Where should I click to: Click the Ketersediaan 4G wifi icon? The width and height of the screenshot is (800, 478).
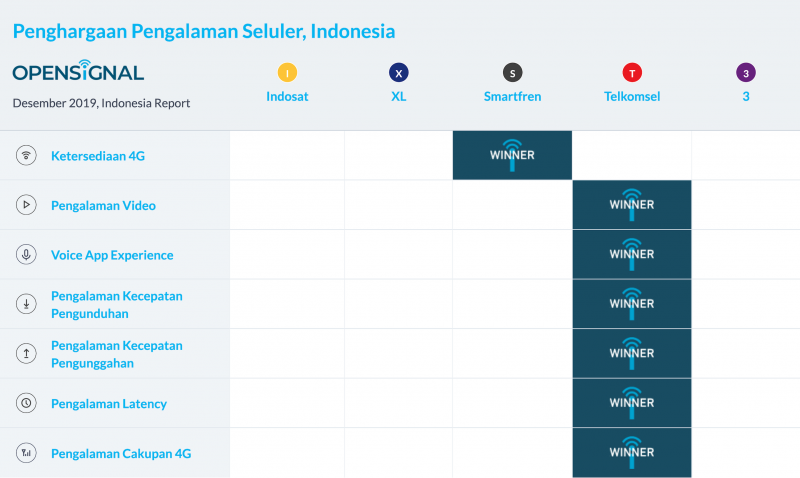click(26, 155)
